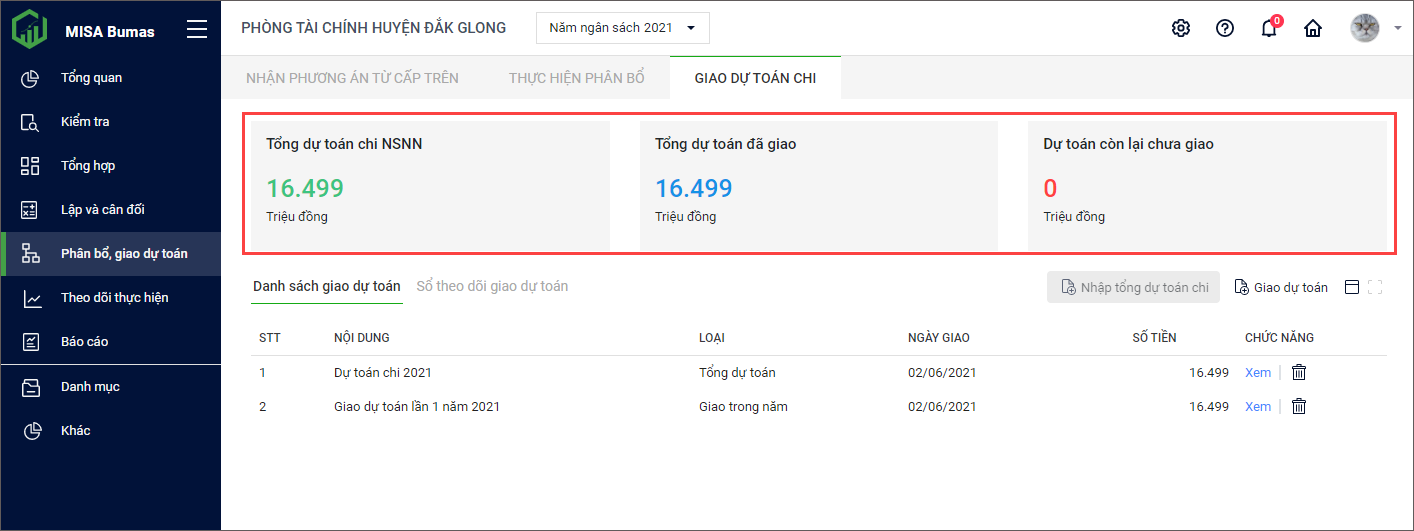
Task: Toggle full screen table view icon
Action: pyautogui.click(x=1375, y=287)
